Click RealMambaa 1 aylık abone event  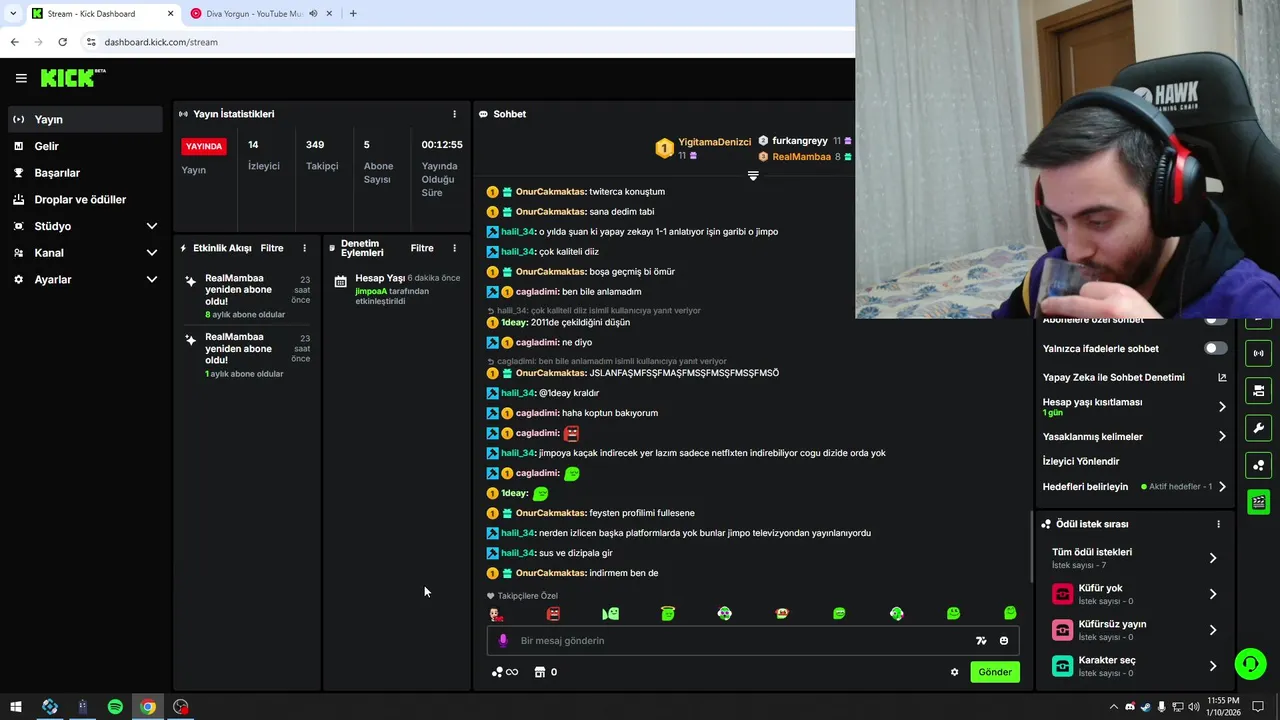(x=247, y=355)
